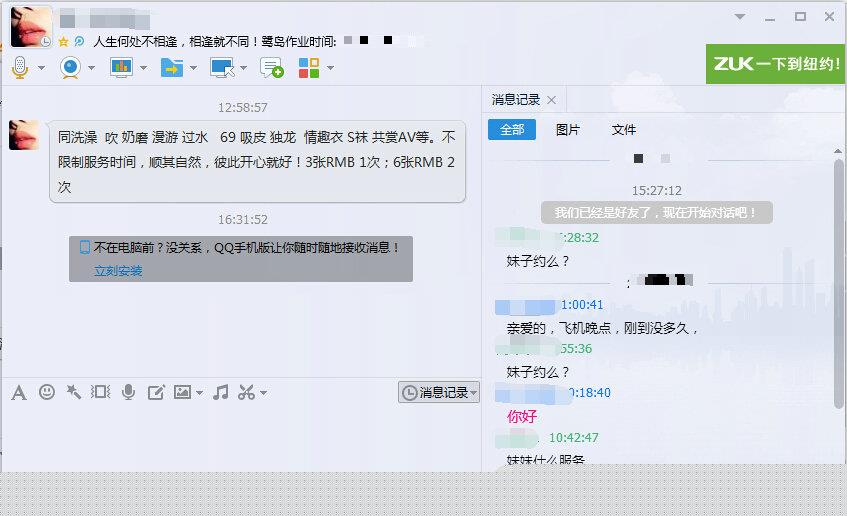The height and width of the screenshot is (516, 847).
Task: Start a voice call with microphone icon
Action: [x=19, y=67]
